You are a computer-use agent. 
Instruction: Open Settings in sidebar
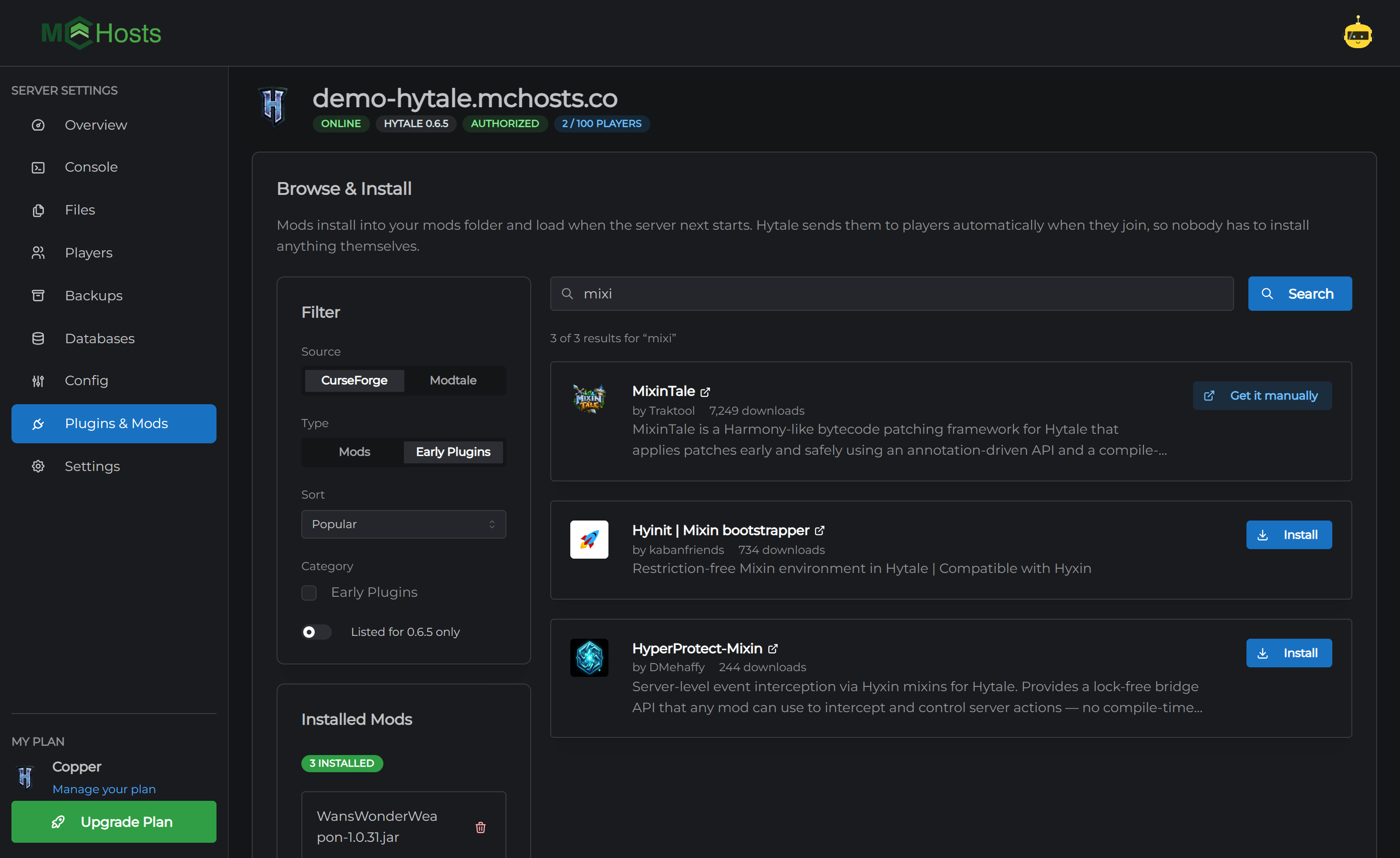(x=113, y=466)
